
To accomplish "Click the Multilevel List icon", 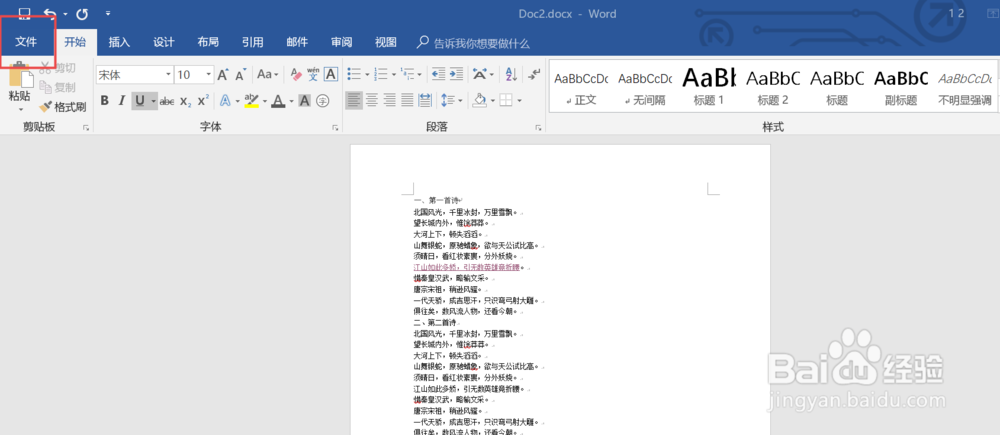I will pyautogui.click(x=407, y=75).
